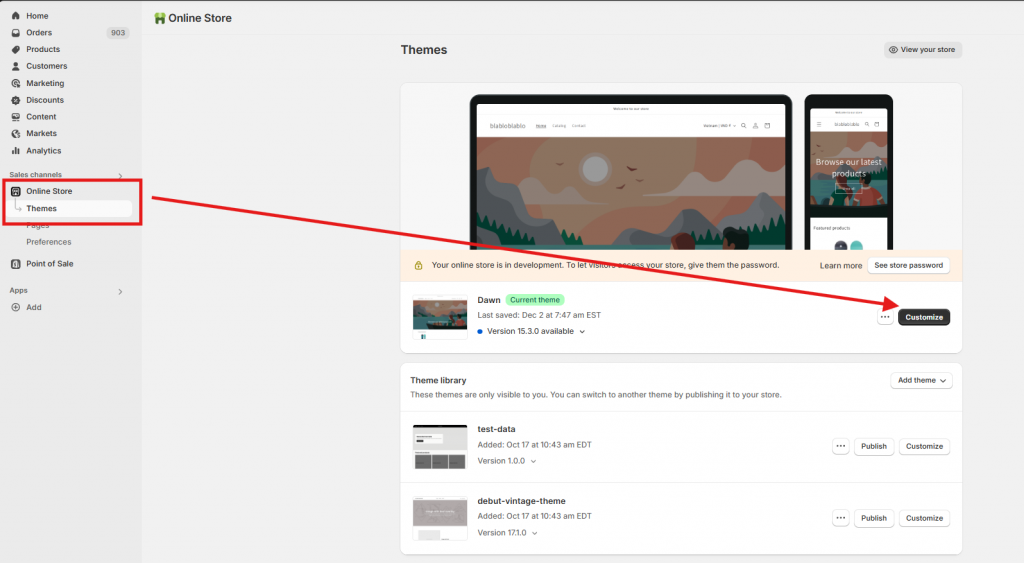Viewport: 1024px width, 563px height.
Task: Customize the current Dawn theme
Action: [x=923, y=317]
